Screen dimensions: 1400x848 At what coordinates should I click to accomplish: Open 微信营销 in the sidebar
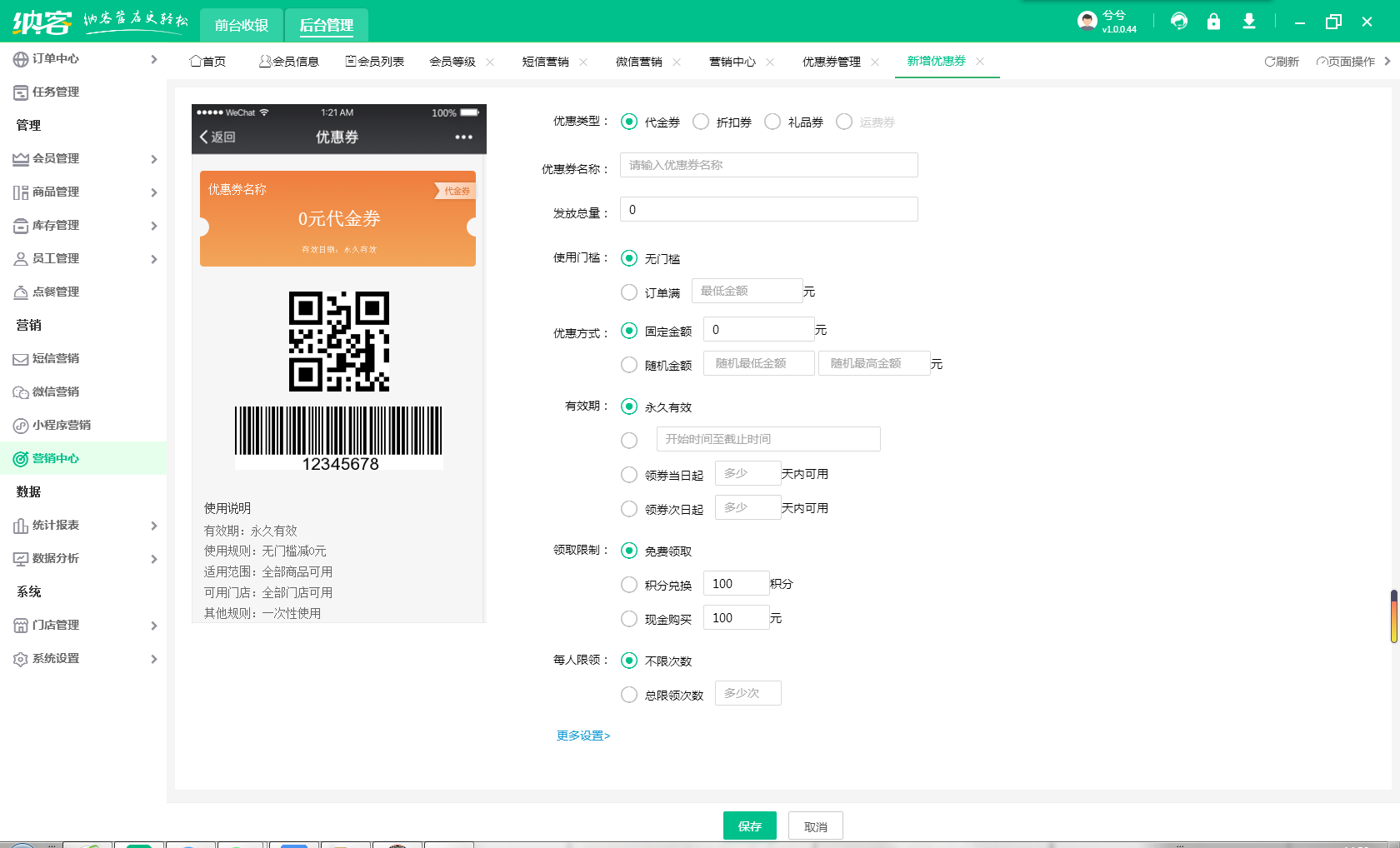point(55,392)
